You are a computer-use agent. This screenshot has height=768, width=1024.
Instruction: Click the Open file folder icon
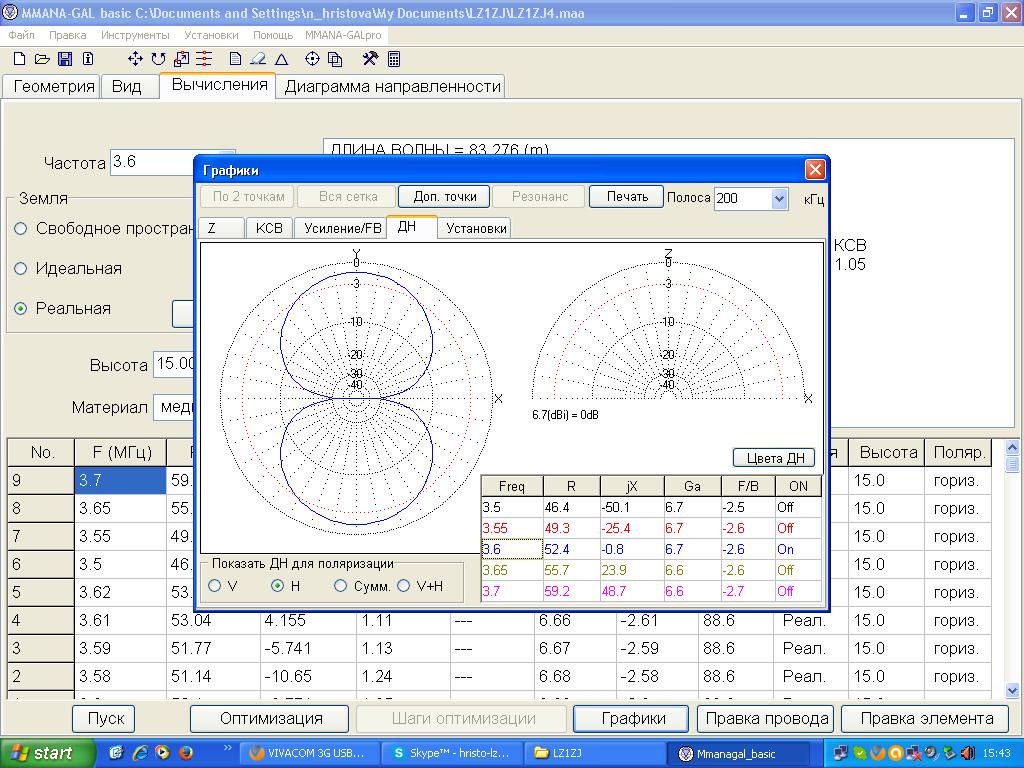tap(42, 59)
